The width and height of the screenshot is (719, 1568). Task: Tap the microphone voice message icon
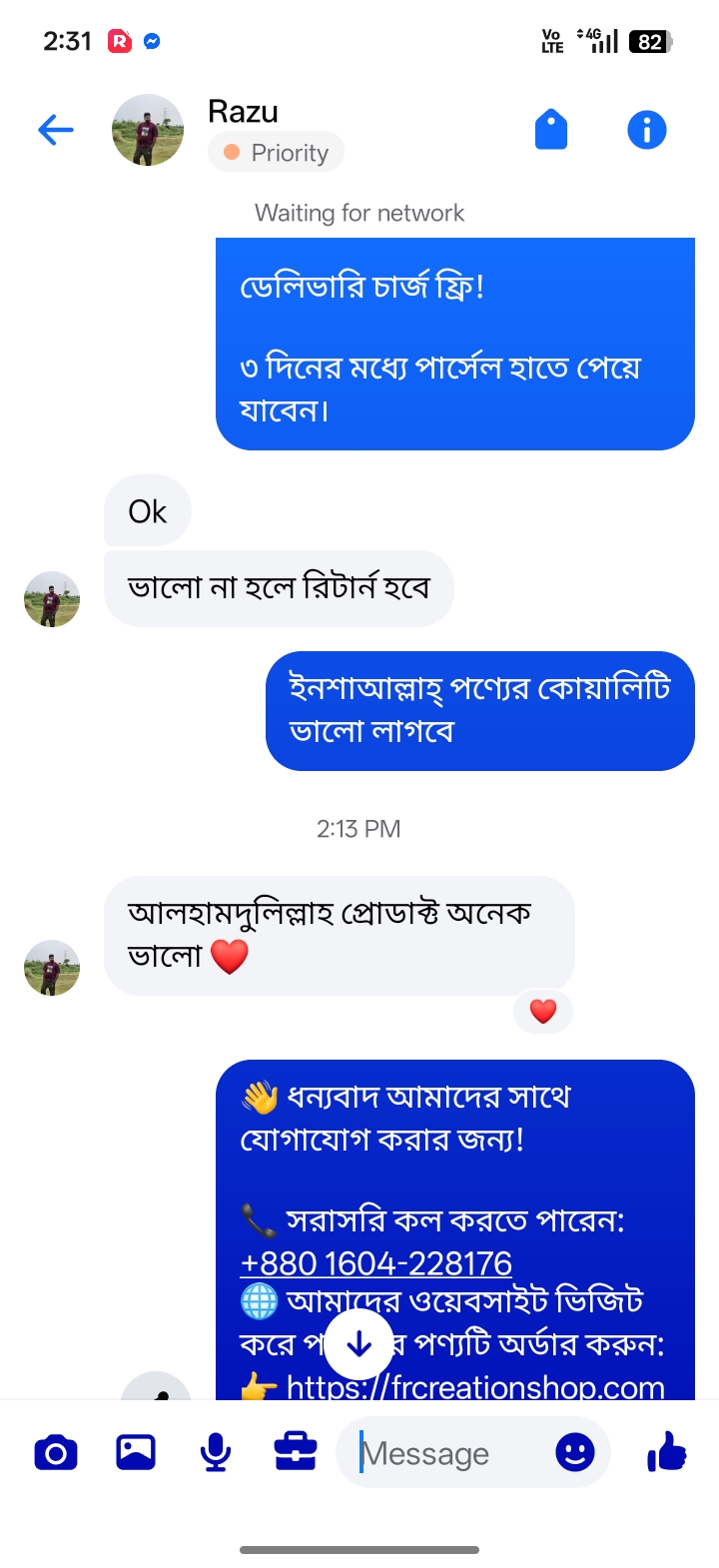(x=216, y=1452)
